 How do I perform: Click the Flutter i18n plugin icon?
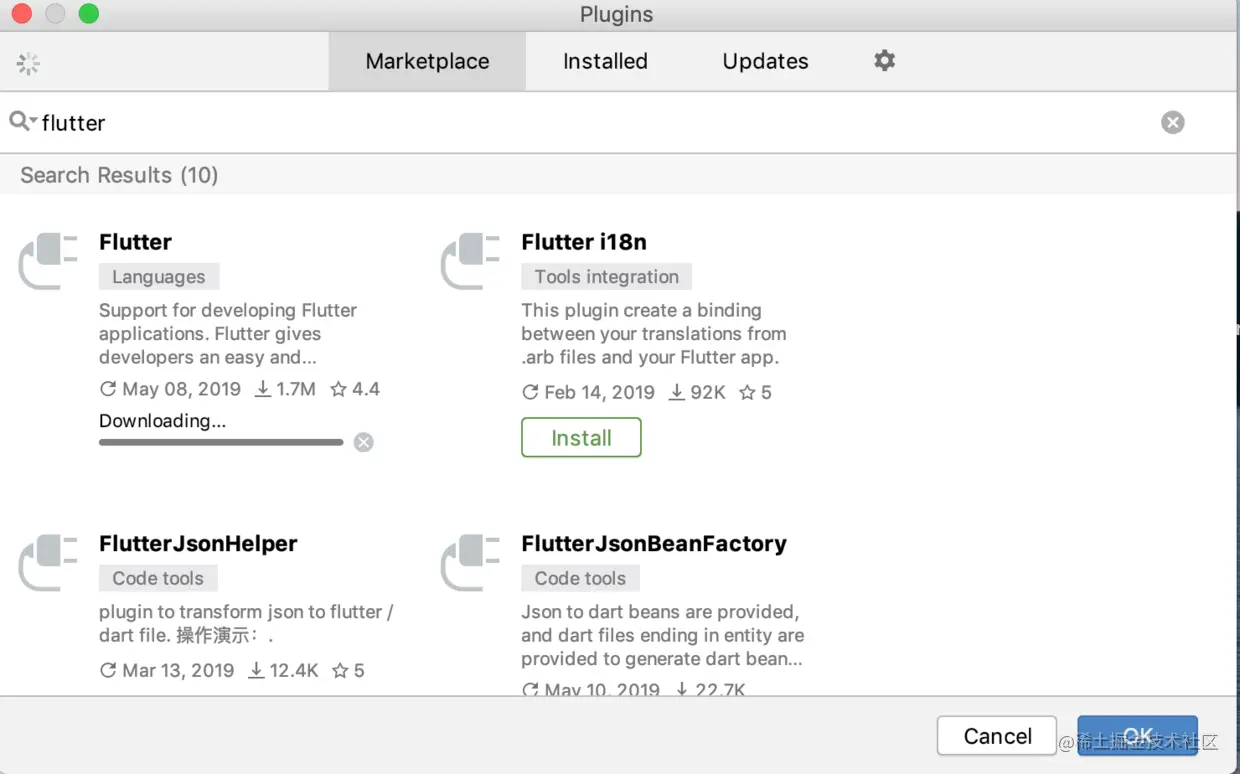point(471,261)
